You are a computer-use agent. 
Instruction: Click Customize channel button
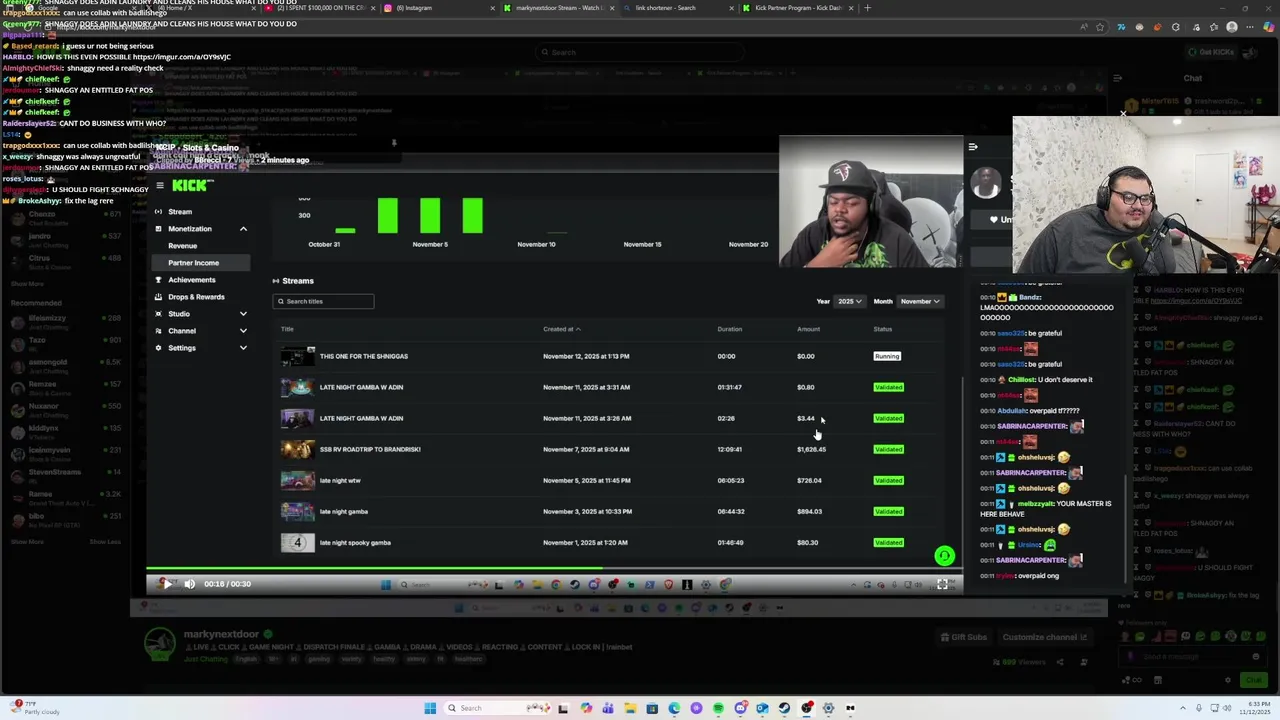coord(1045,637)
